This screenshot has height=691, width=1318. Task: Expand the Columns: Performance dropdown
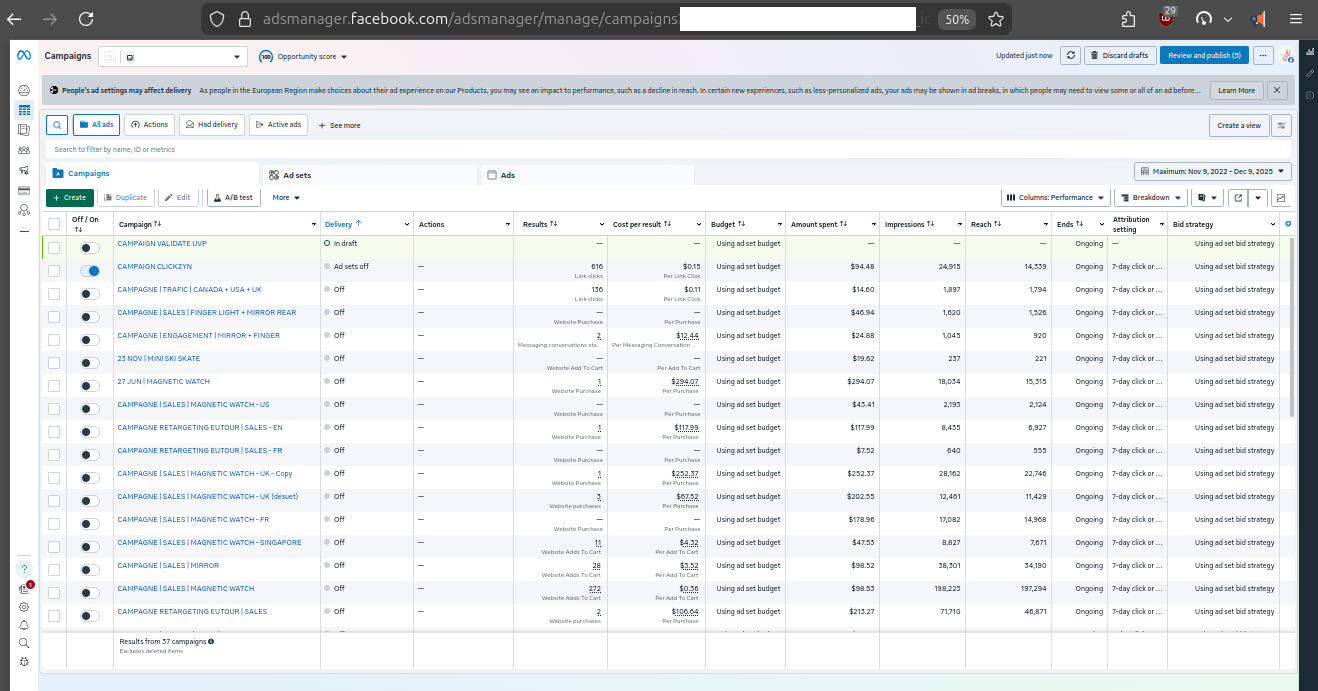1055,198
